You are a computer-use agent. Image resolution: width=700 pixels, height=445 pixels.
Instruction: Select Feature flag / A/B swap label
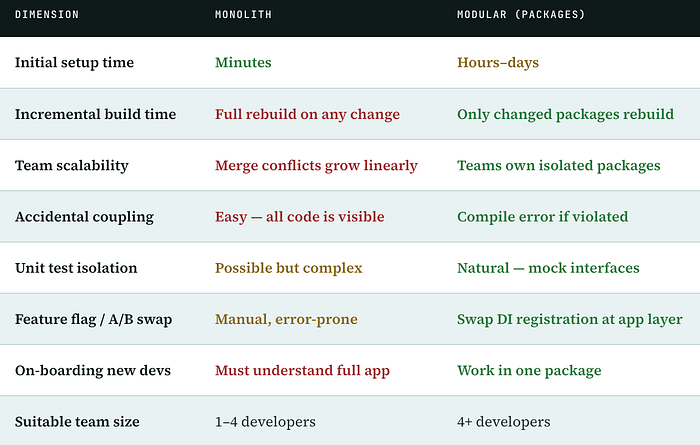[x=93, y=320]
